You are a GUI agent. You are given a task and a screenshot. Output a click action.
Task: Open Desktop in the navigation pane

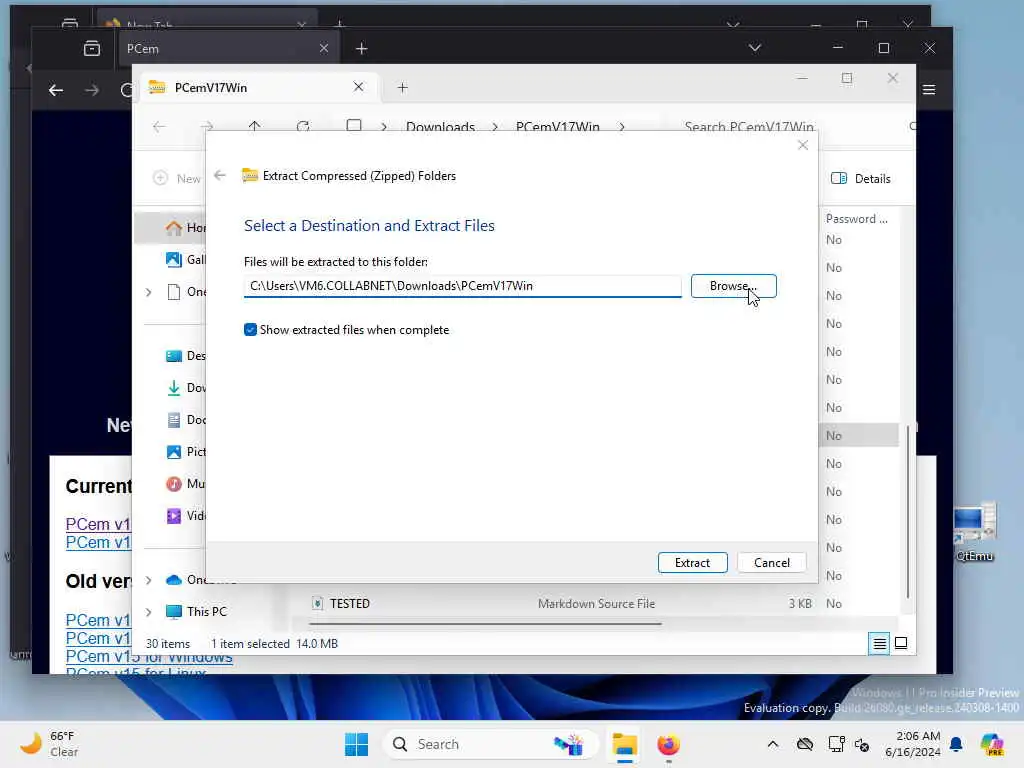(186, 355)
